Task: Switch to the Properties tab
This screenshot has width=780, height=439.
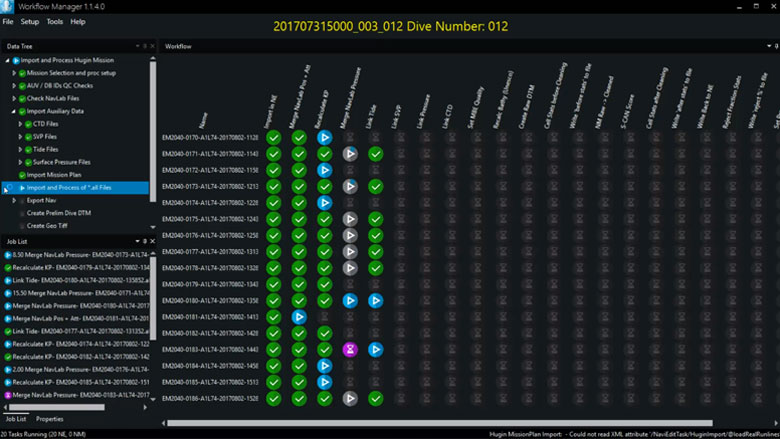Action: click(x=50, y=419)
